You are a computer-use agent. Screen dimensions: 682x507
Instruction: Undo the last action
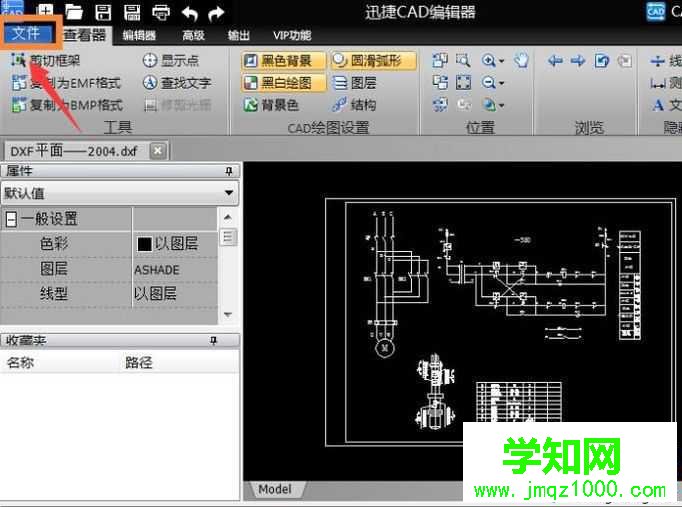point(190,13)
